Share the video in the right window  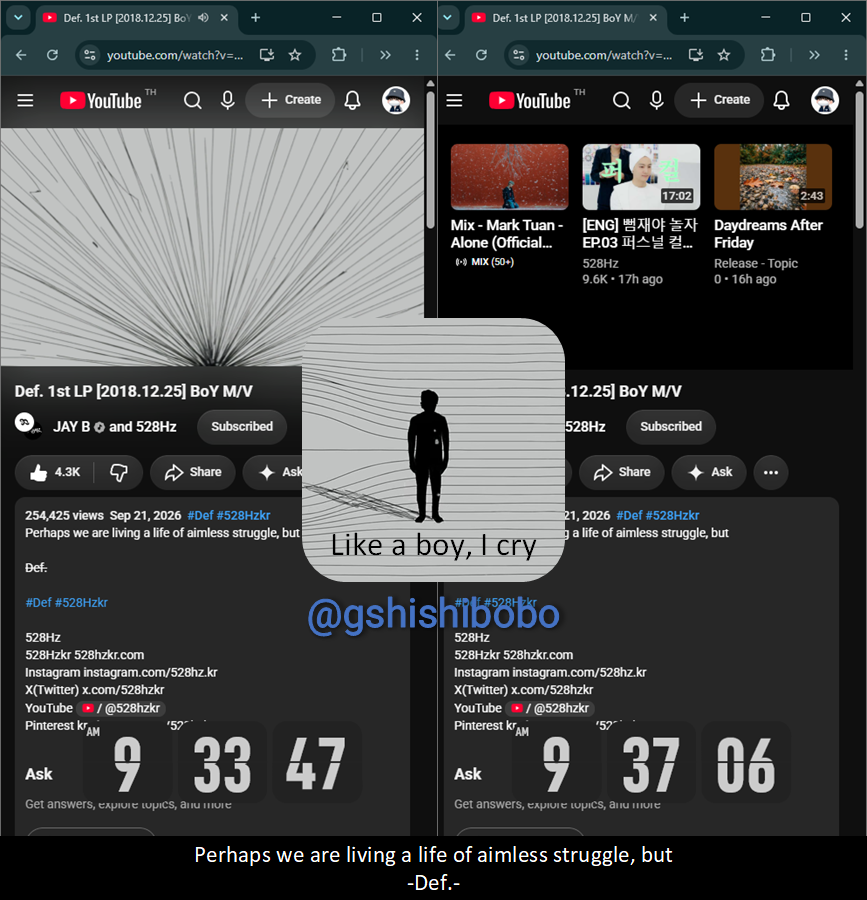(x=622, y=472)
